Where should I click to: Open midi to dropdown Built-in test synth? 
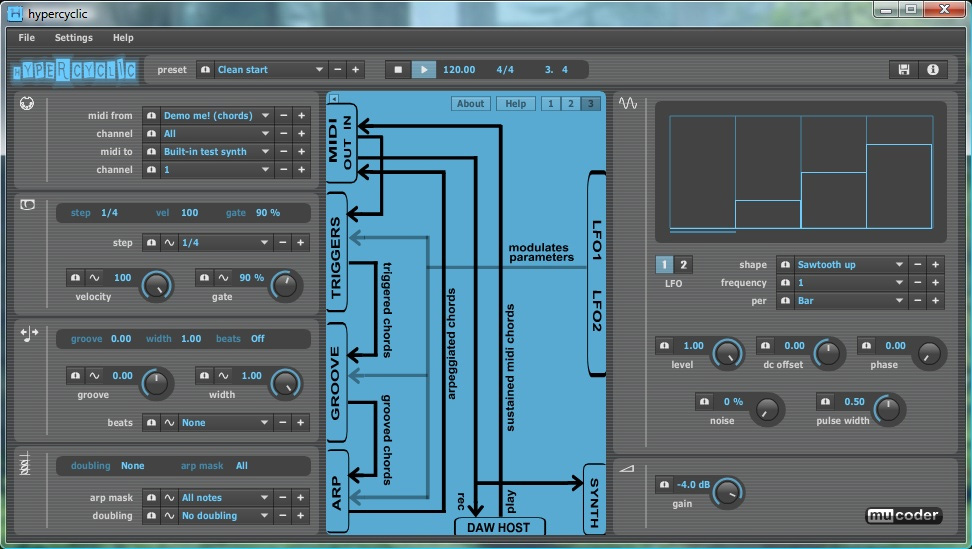pos(216,151)
